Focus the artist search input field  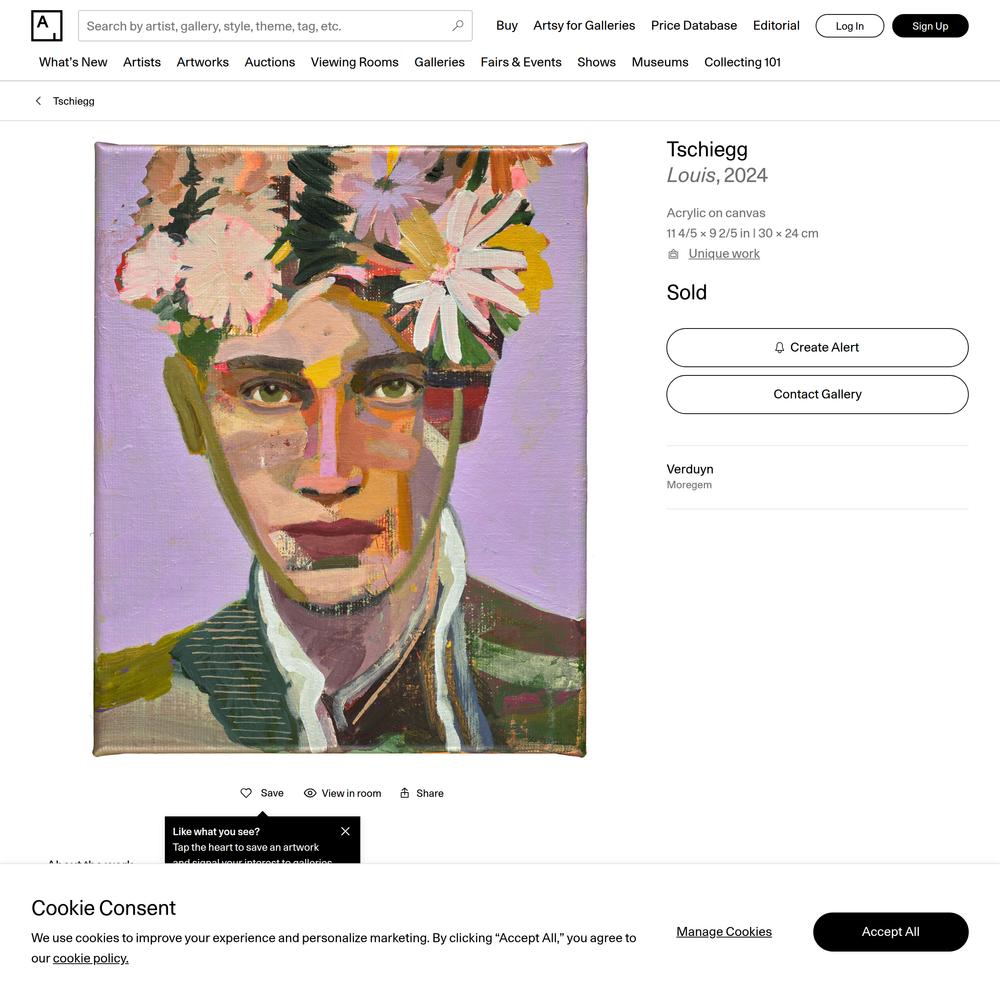(265, 26)
